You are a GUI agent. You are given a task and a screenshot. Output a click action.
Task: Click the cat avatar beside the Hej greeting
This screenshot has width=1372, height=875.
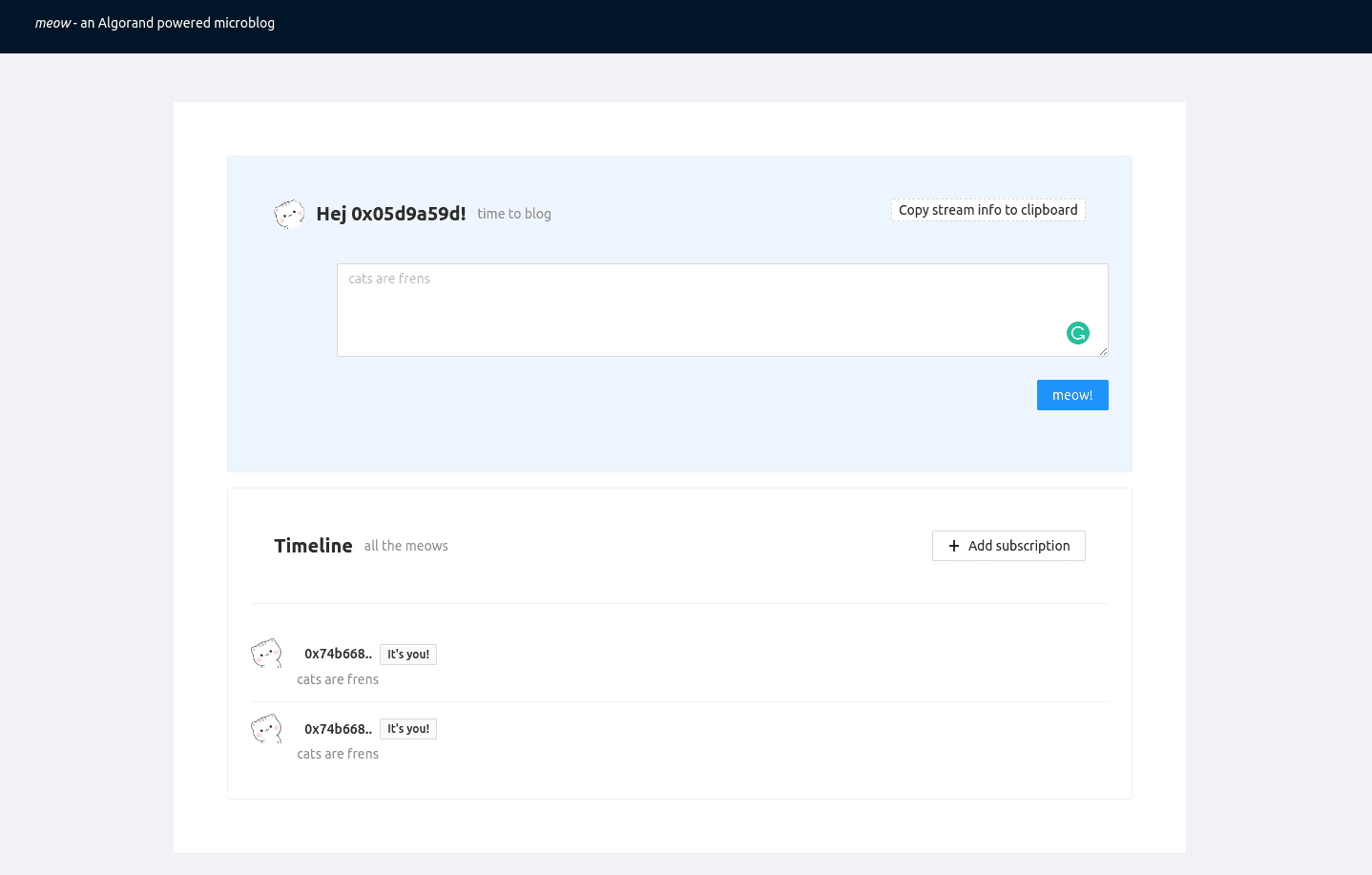point(289,214)
